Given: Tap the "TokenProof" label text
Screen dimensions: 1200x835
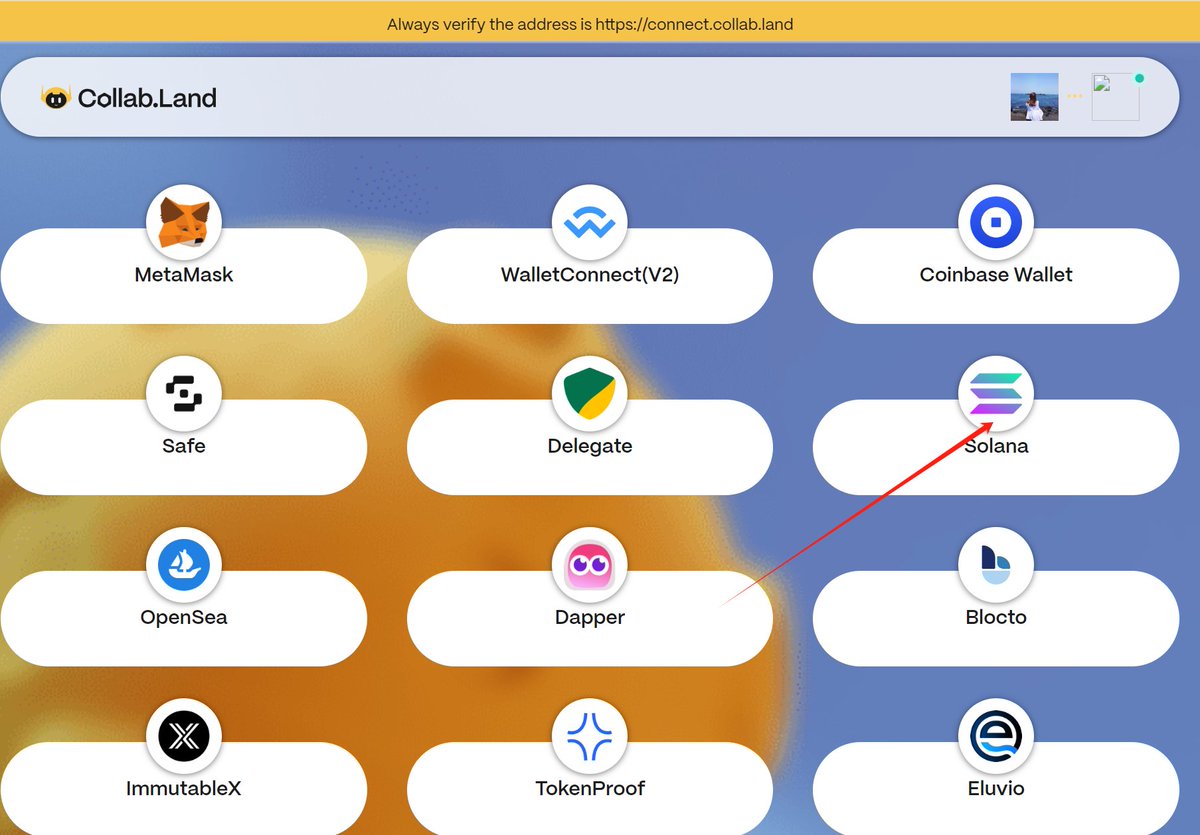Looking at the screenshot, I should (590, 789).
